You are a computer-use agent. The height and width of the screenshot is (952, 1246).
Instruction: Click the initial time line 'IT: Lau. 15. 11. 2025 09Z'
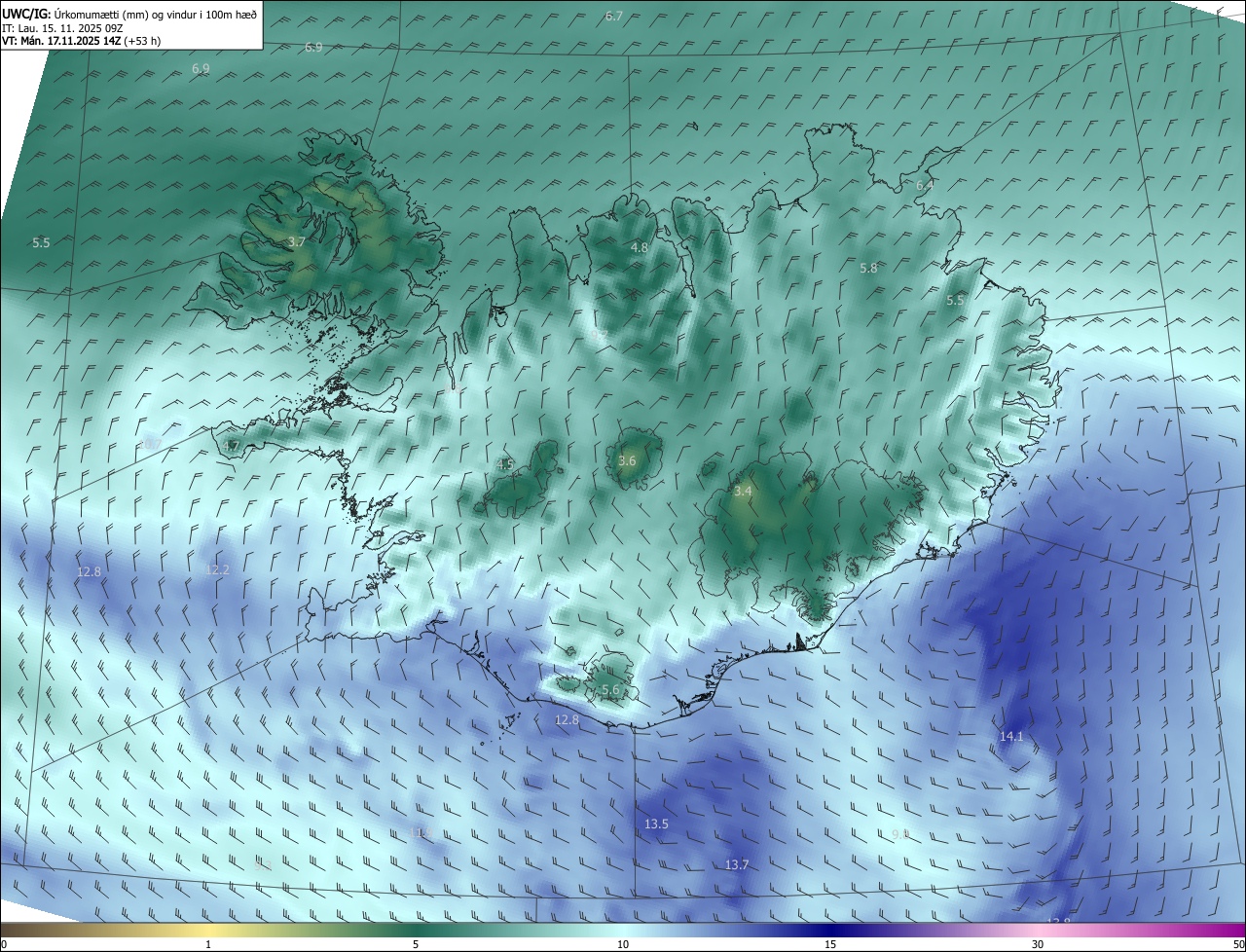64,28
